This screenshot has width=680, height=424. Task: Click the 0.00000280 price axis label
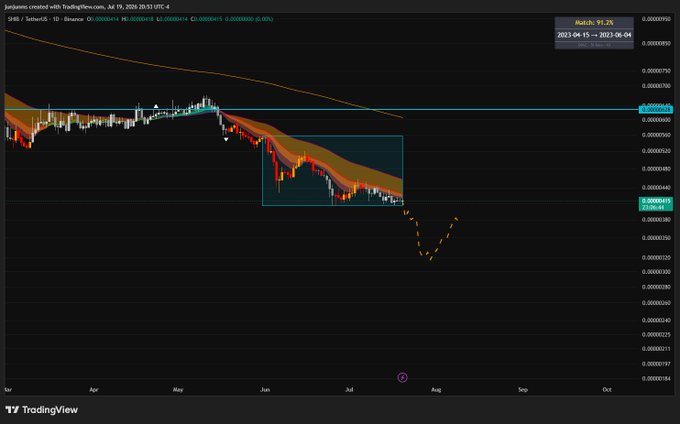(656, 287)
